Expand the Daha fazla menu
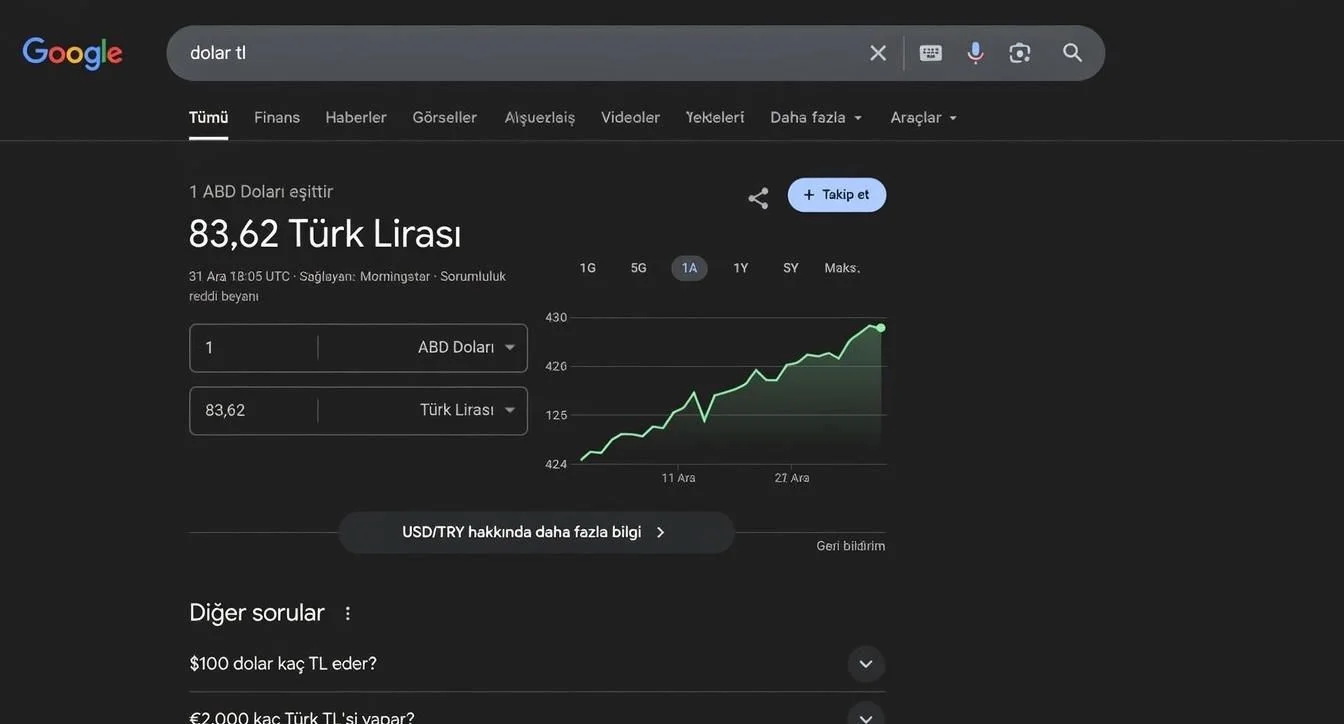Viewport: 1344px width, 724px height. [x=816, y=117]
